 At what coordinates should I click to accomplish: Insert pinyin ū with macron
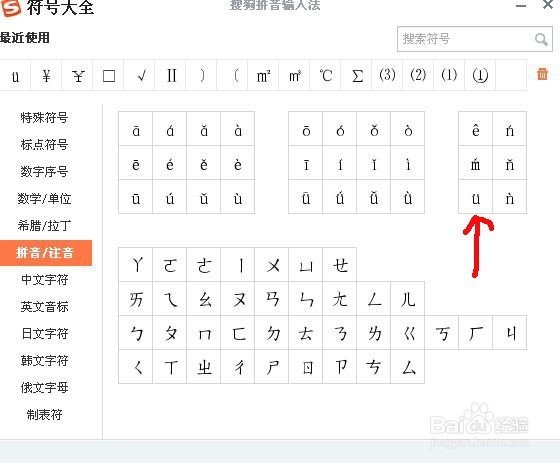[x=136, y=197]
